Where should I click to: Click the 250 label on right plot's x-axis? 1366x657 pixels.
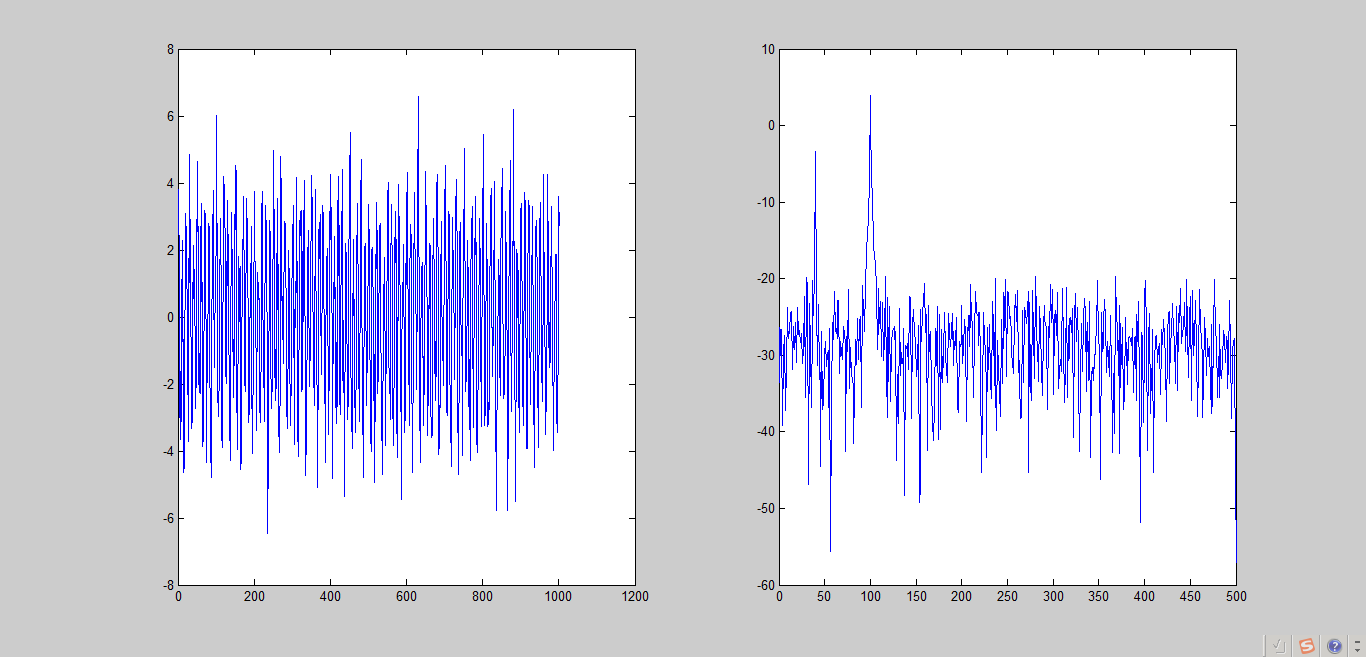click(1007, 596)
